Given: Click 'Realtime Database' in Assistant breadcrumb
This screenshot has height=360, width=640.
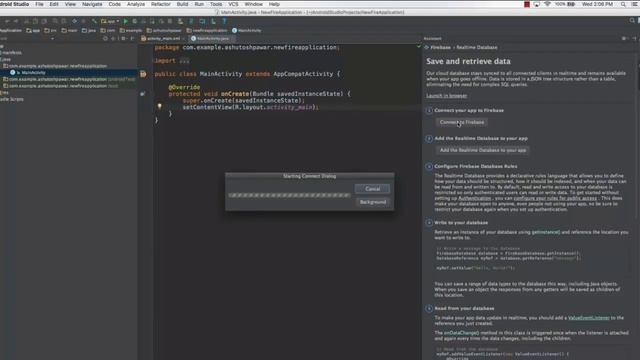Looking at the screenshot, I should pos(477,47).
